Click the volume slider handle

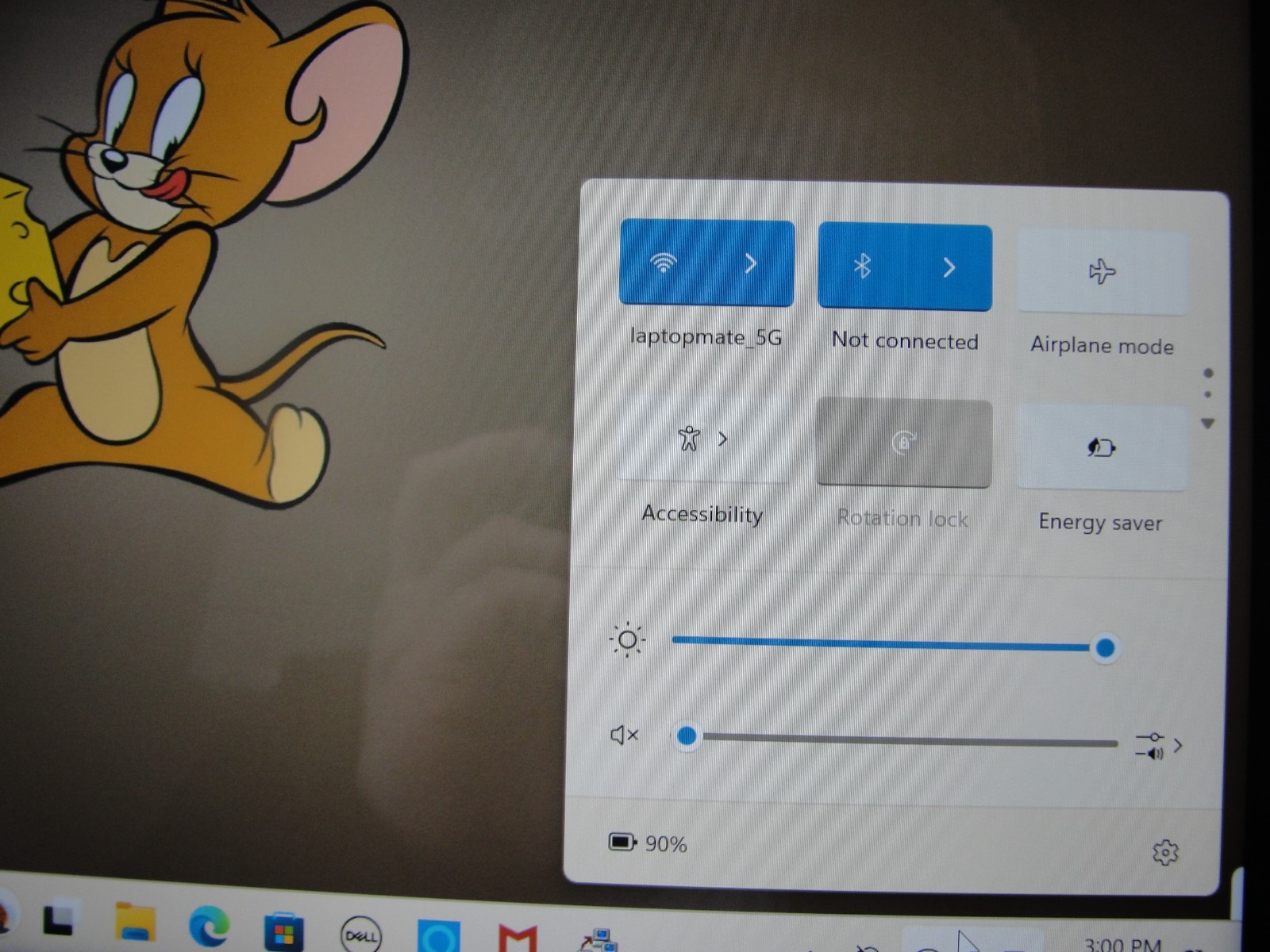coord(687,736)
